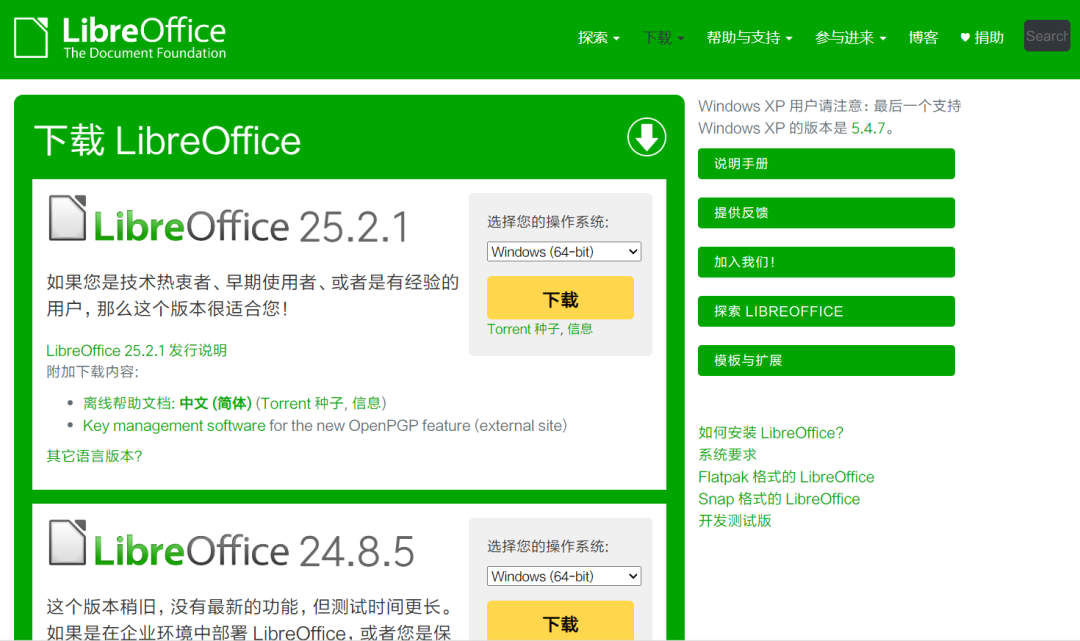Click the circular download arrow icon
This screenshot has width=1080, height=641.
tap(646, 138)
